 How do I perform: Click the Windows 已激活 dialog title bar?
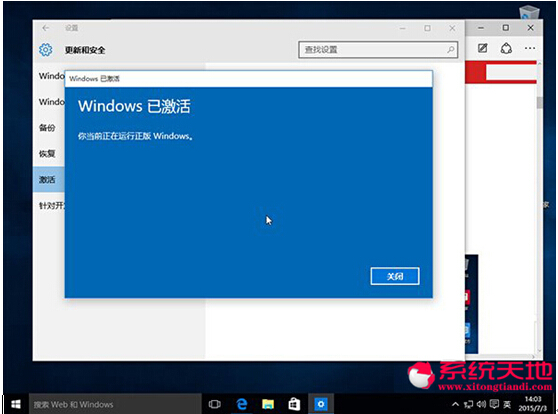(x=248, y=79)
